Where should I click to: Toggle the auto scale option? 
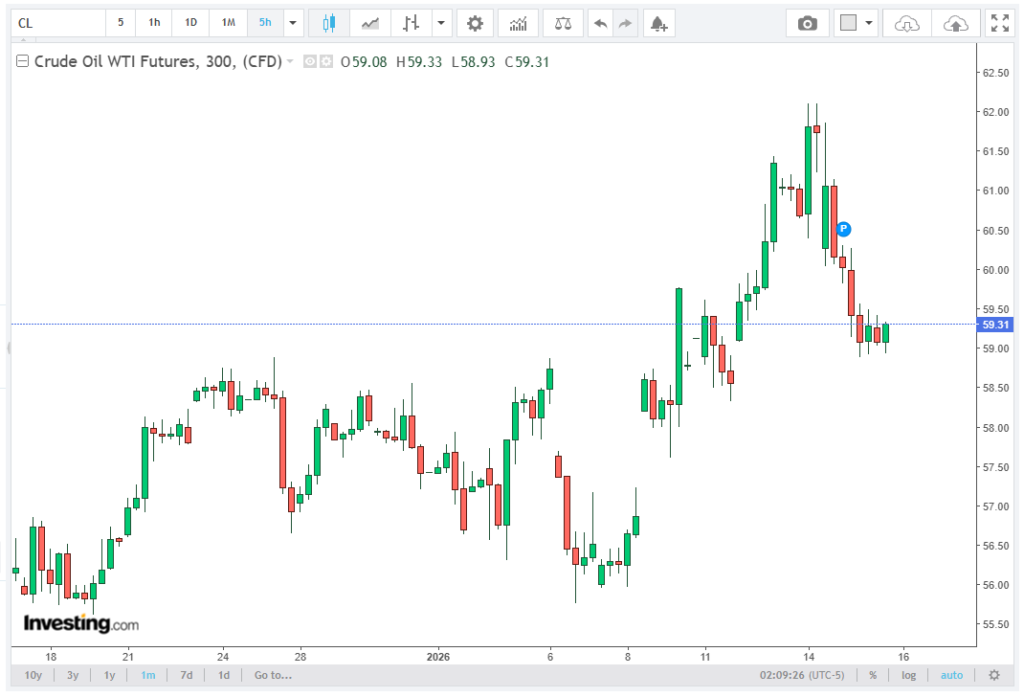click(951, 675)
